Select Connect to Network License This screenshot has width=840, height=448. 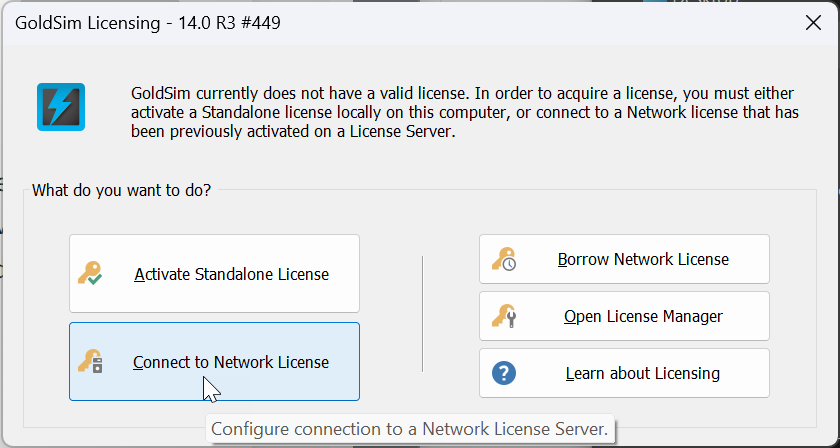[214, 361]
